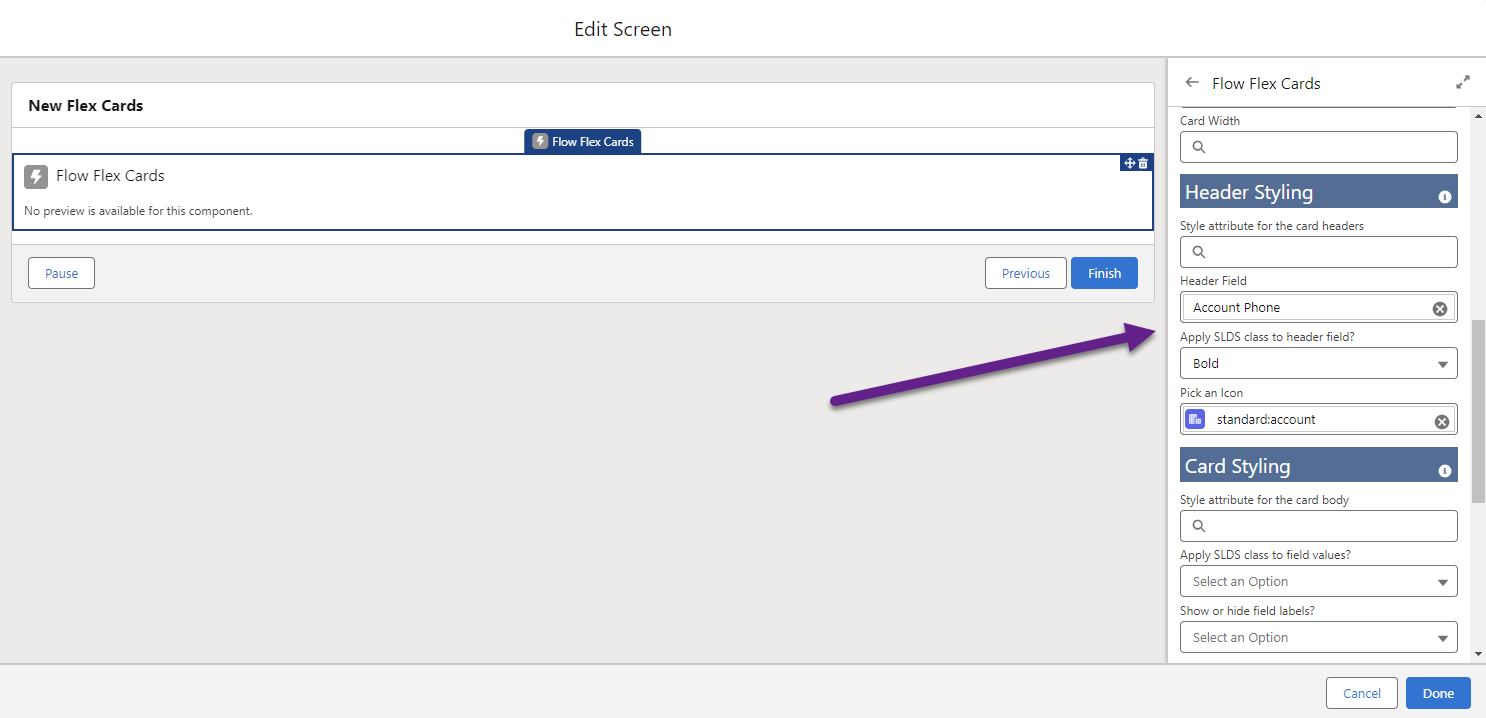This screenshot has width=1486, height=718.
Task: Open Card Styling info tooltip
Action: click(1444, 471)
